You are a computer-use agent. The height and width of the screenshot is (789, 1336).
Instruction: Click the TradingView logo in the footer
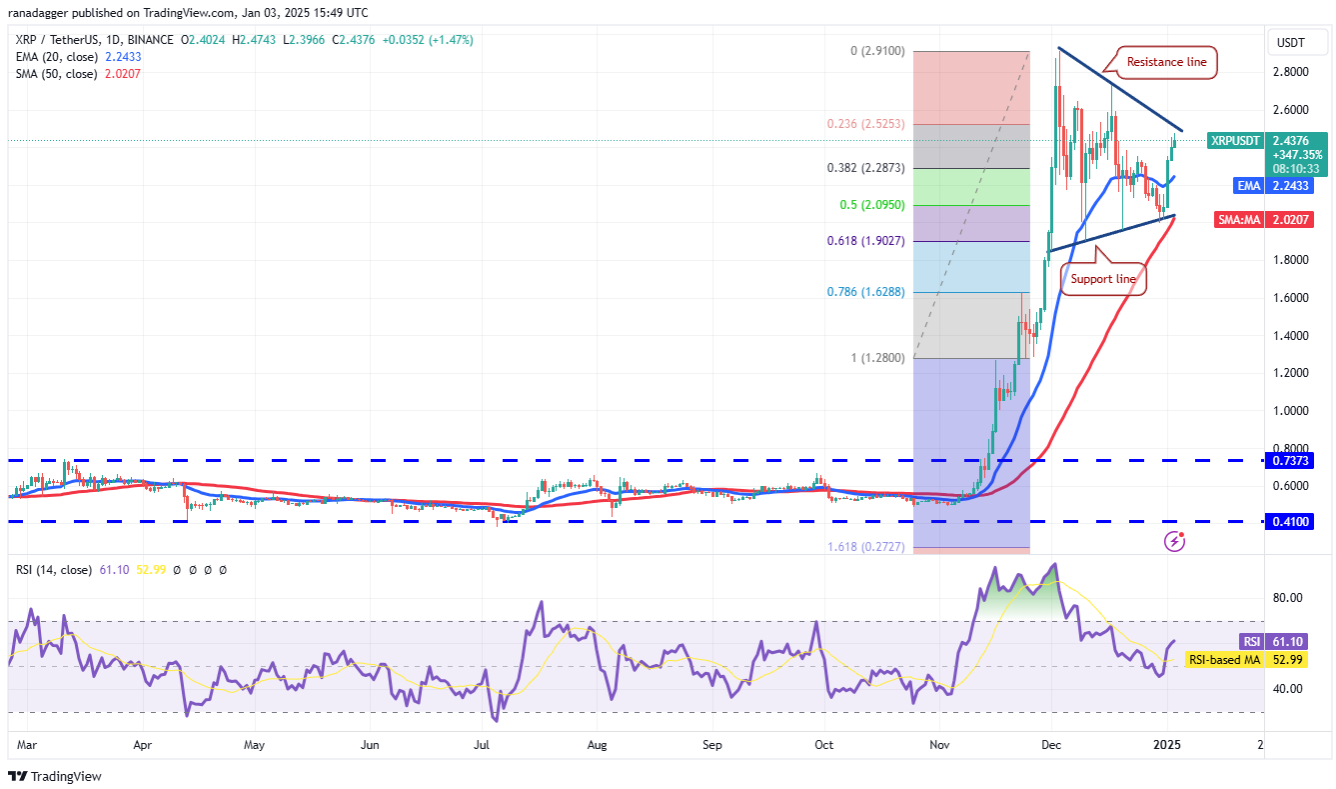pos(54,776)
